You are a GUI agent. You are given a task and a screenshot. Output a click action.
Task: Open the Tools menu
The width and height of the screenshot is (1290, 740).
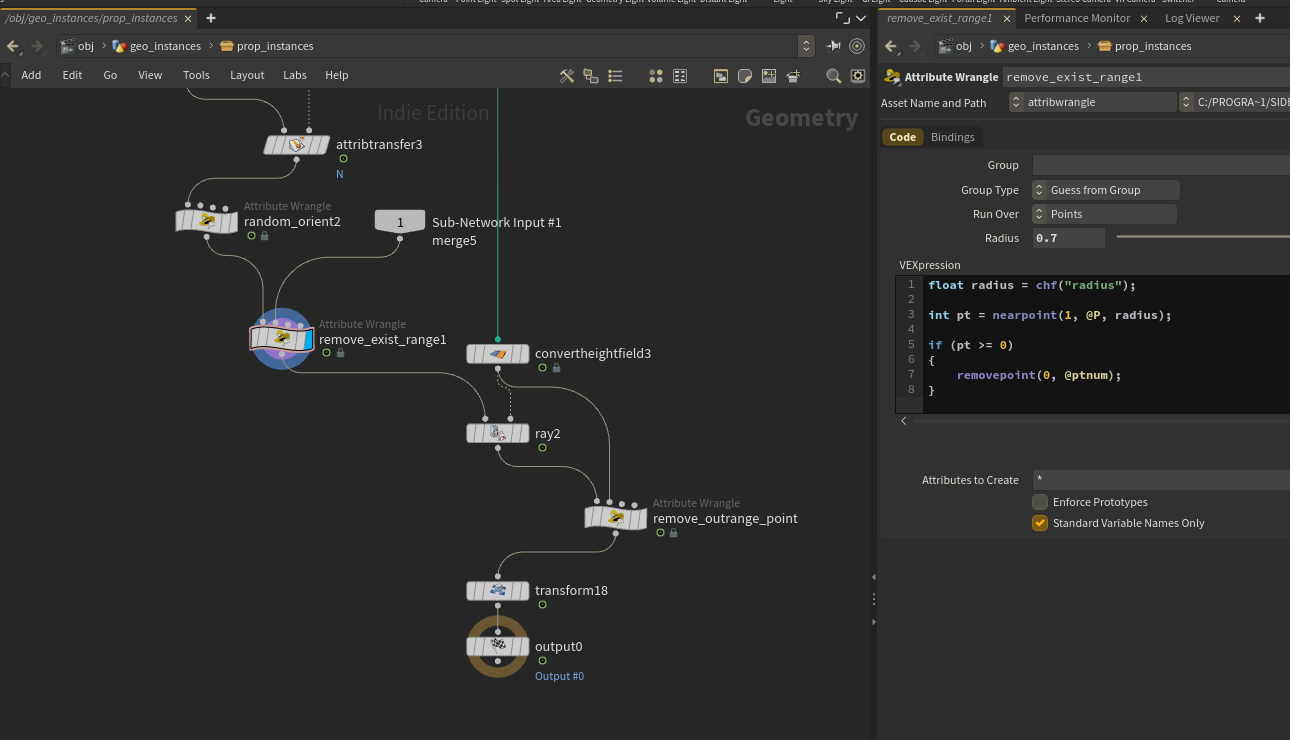coord(196,75)
